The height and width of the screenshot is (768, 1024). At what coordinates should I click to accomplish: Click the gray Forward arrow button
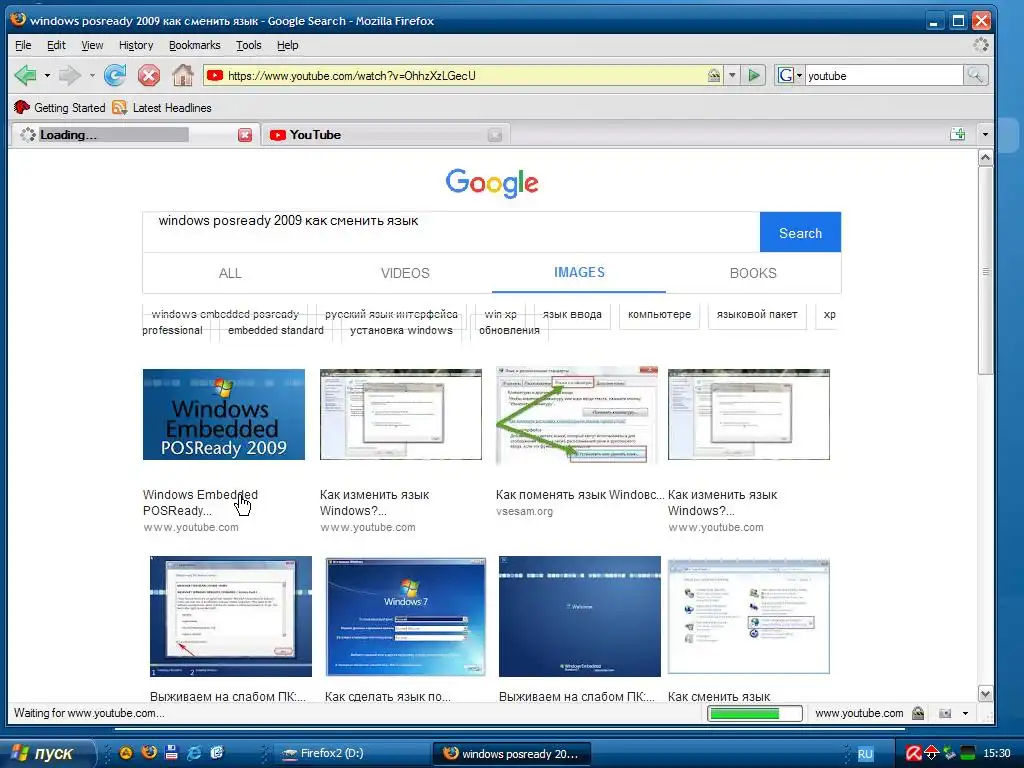(69, 76)
